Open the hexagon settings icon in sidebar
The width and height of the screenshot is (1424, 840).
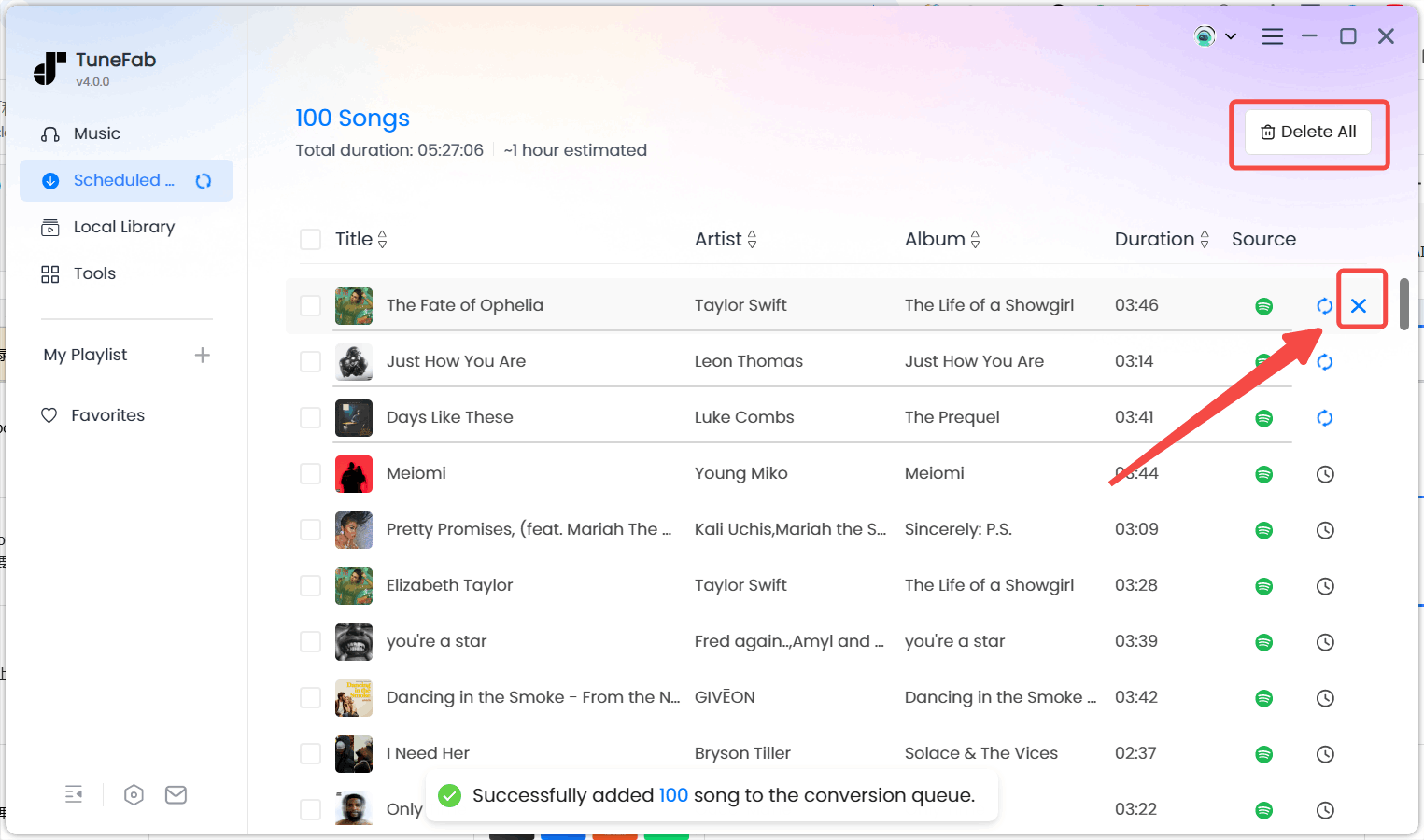[134, 795]
